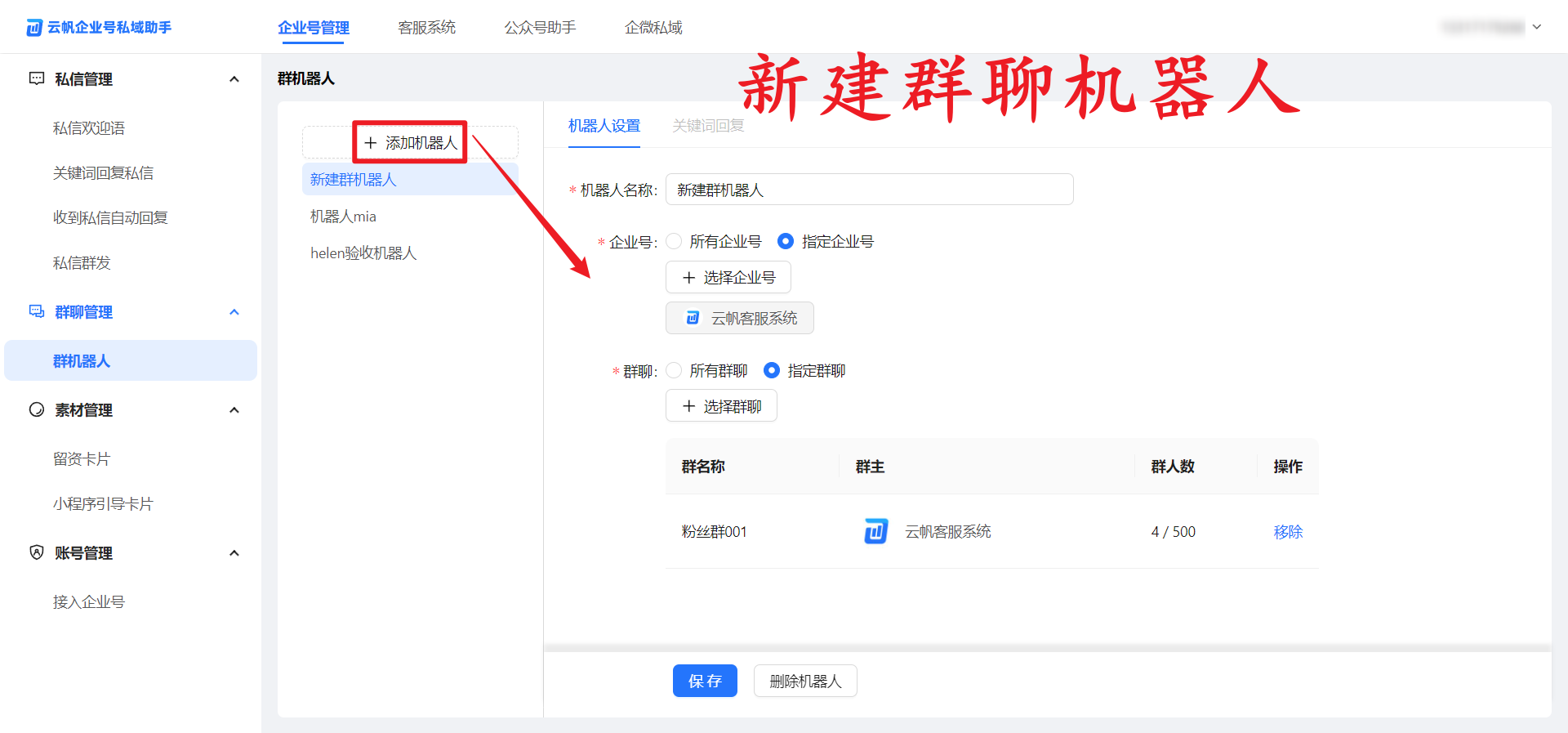Collapse the 私信管理 section chevron
1568x733 pixels.
[x=234, y=79]
